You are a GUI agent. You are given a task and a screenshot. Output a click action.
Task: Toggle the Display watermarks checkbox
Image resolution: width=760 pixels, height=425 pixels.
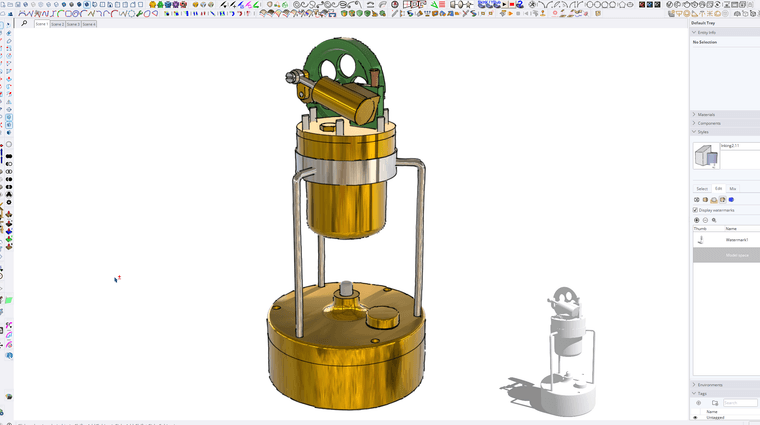coord(696,210)
